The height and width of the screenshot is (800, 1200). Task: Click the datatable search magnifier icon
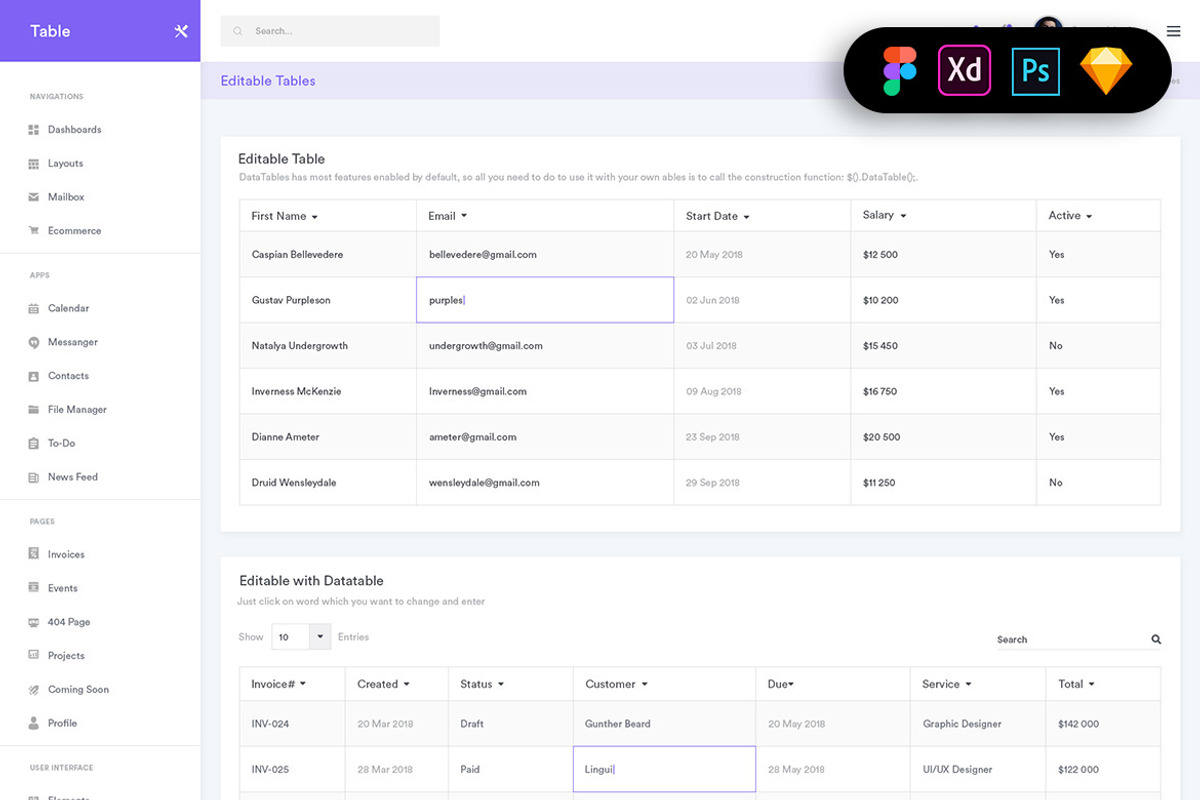(1155, 638)
